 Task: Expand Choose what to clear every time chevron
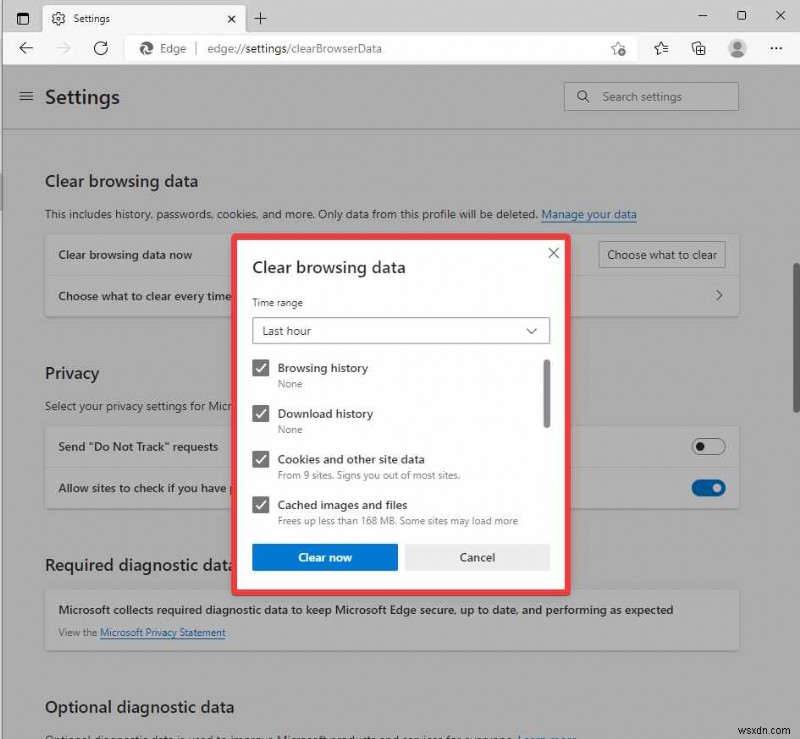[x=719, y=295]
